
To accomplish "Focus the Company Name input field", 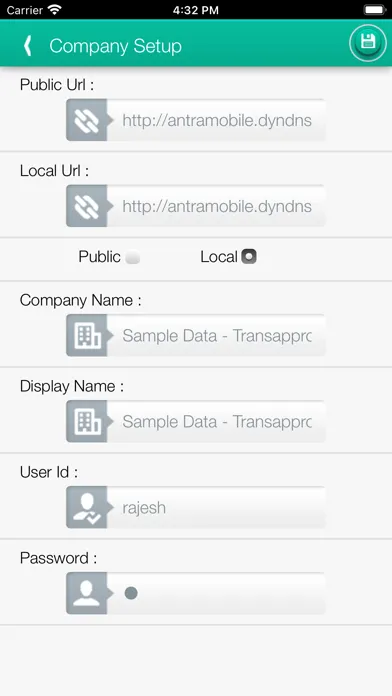I will 216,335.
